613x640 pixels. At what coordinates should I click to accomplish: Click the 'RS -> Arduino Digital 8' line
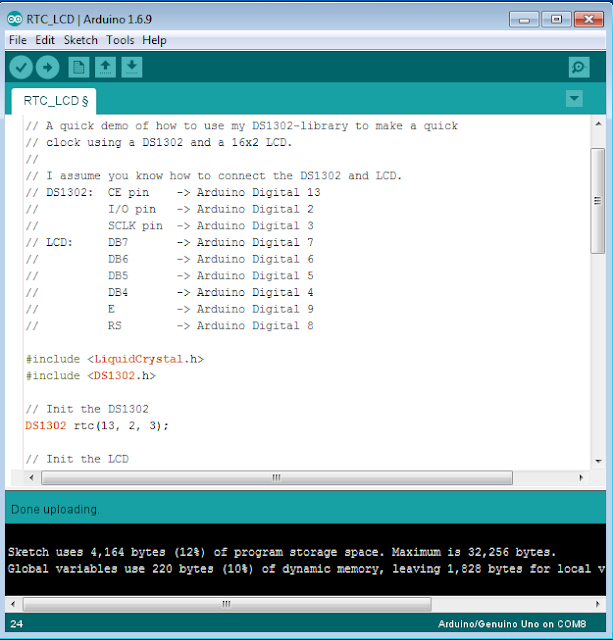(x=169, y=326)
